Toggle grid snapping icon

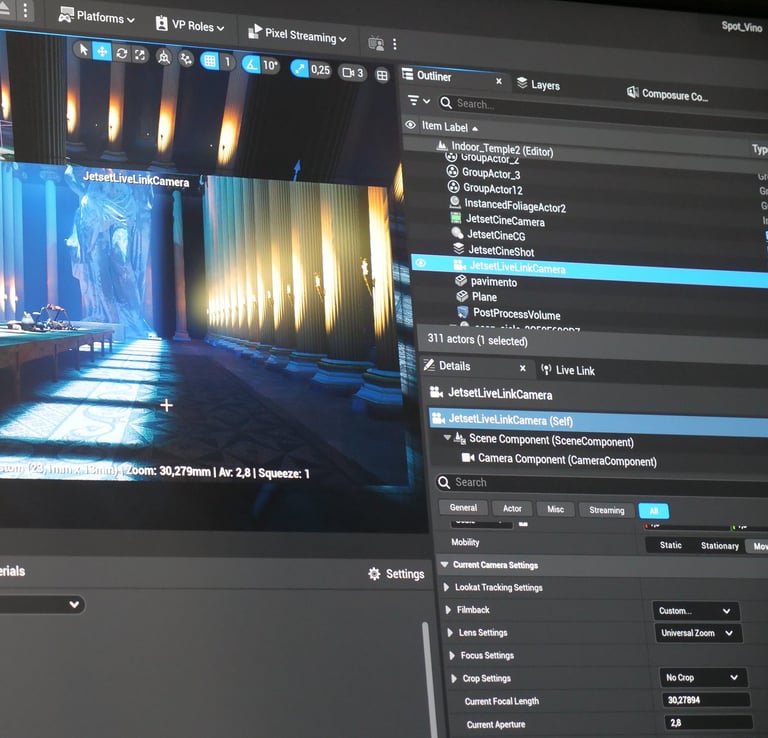[210, 61]
